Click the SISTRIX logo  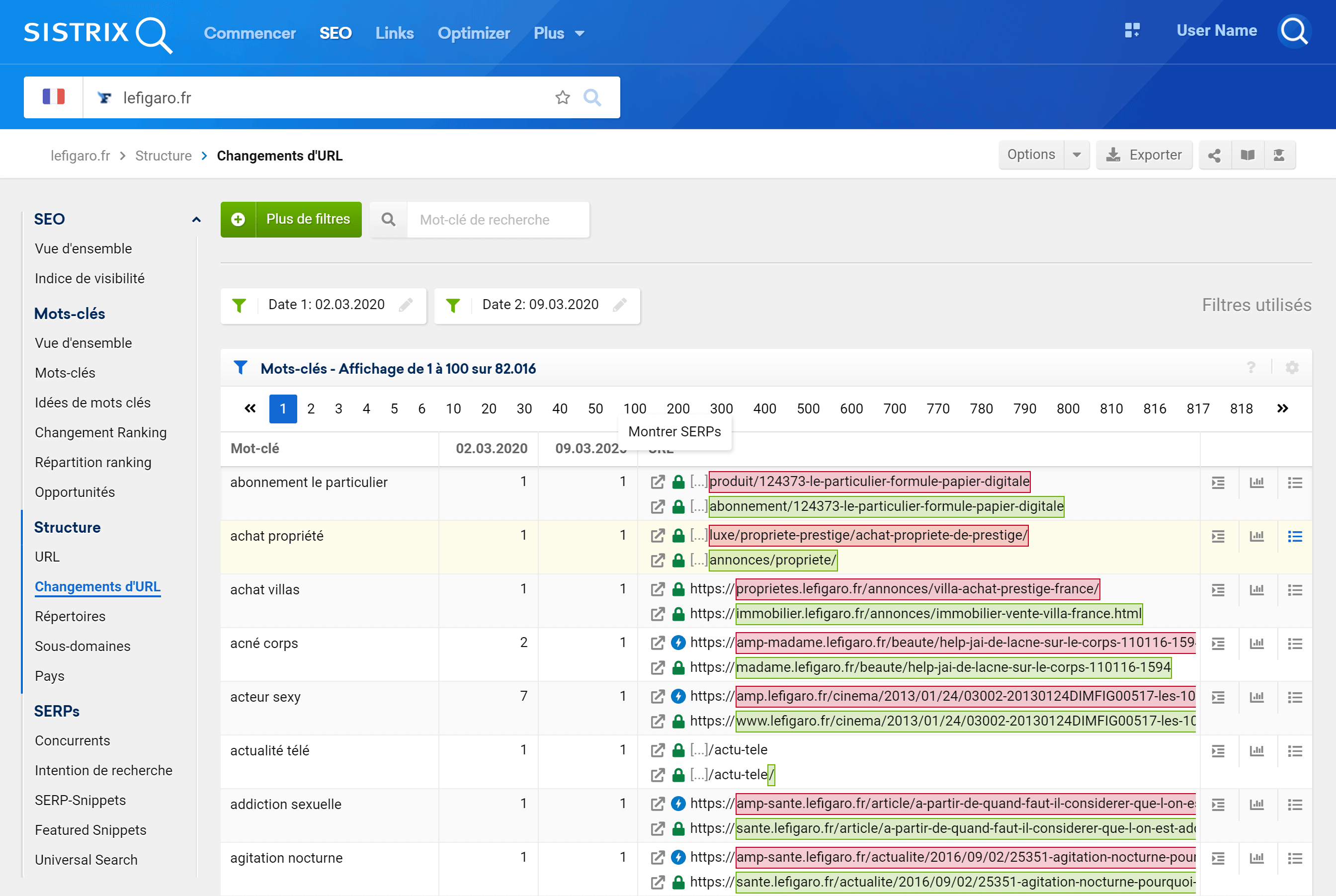(98, 34)
